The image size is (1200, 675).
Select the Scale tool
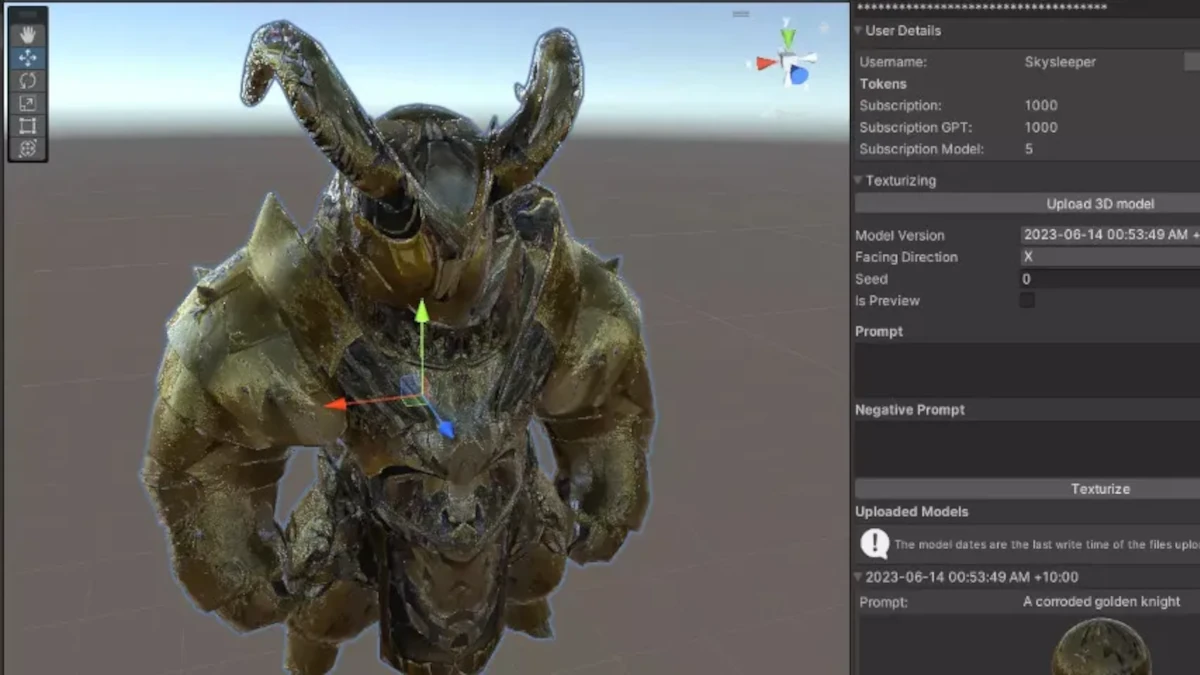(28, 103)
